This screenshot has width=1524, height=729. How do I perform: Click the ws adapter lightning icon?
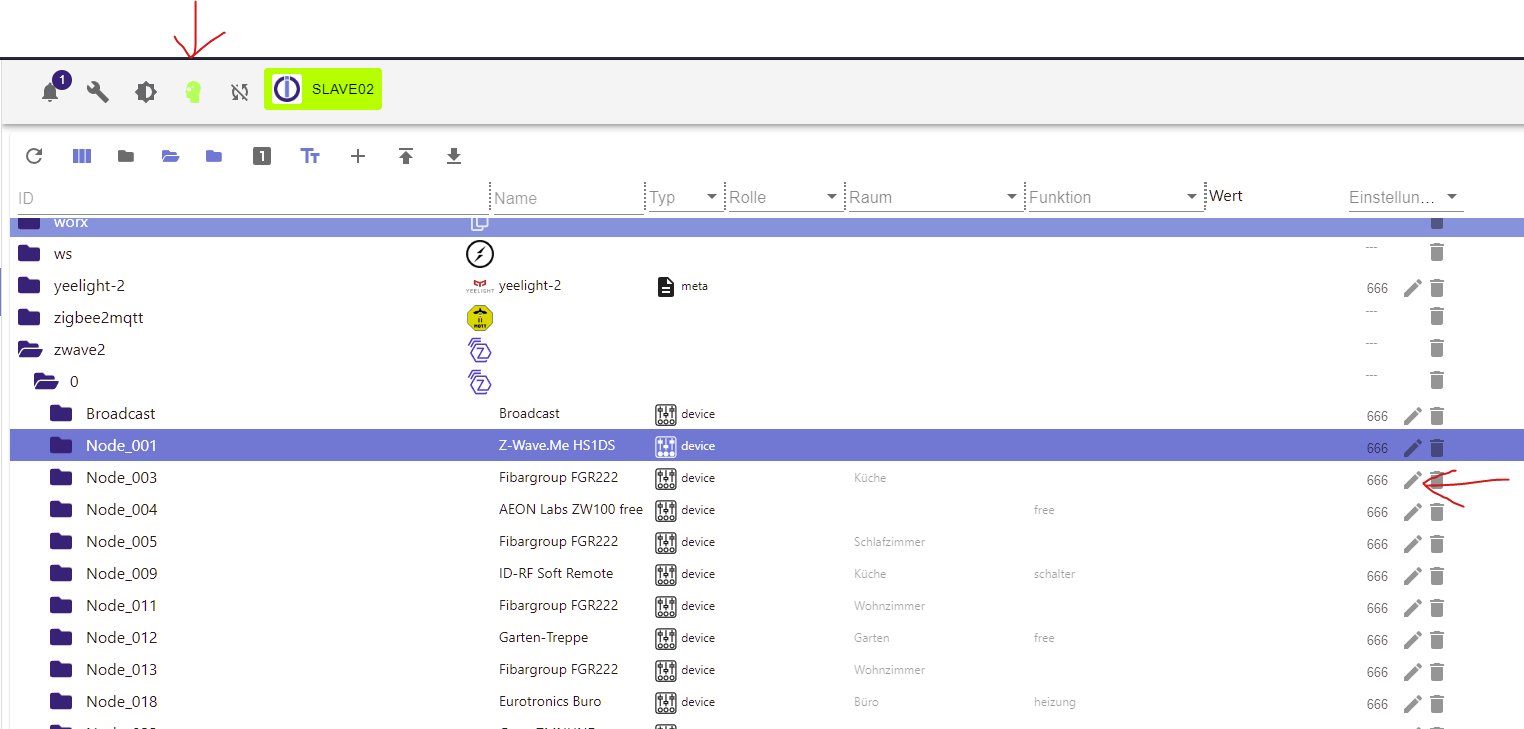coord(480,254)
